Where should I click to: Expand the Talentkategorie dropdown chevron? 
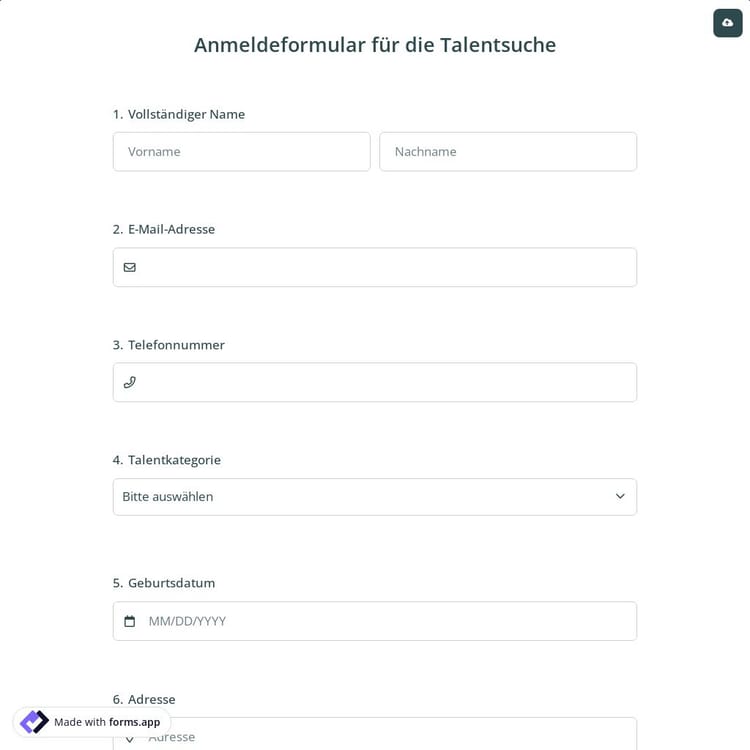[x=620, y=497]
